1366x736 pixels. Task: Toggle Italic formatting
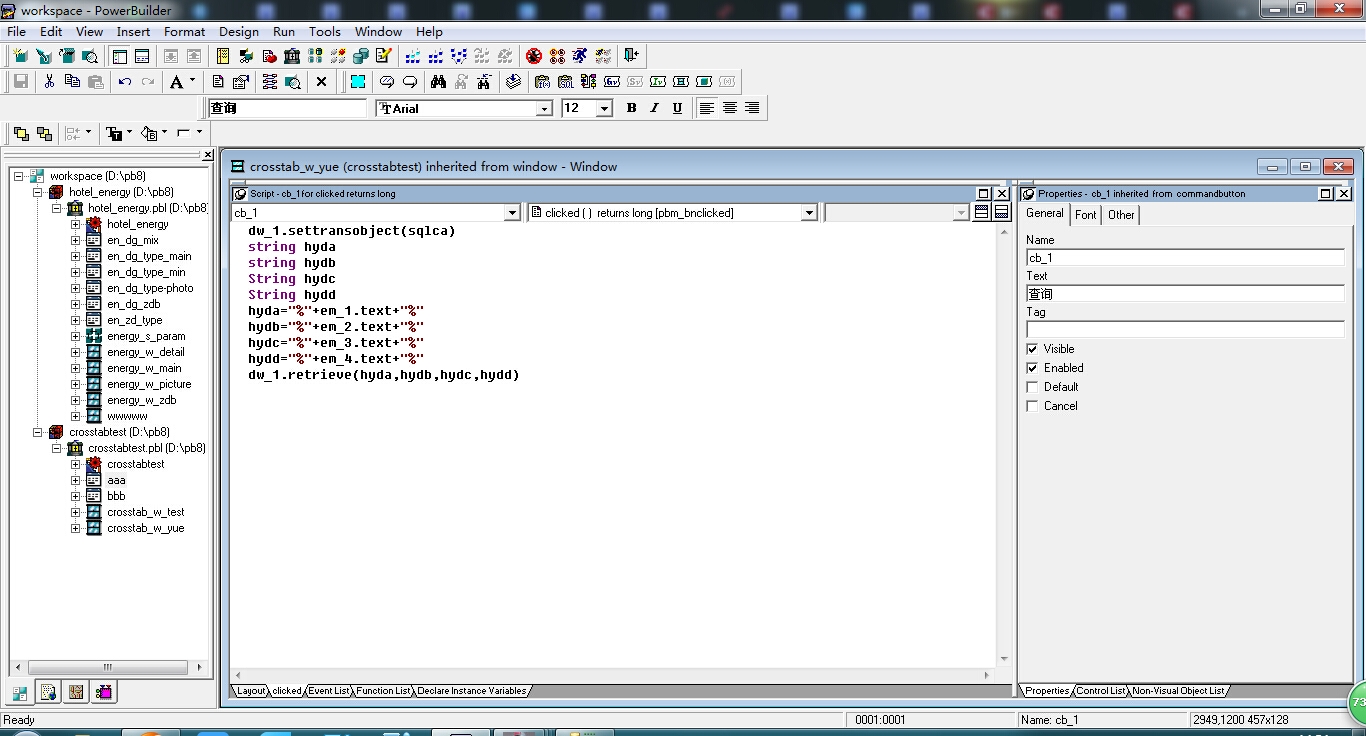click(x=654, y=108)
